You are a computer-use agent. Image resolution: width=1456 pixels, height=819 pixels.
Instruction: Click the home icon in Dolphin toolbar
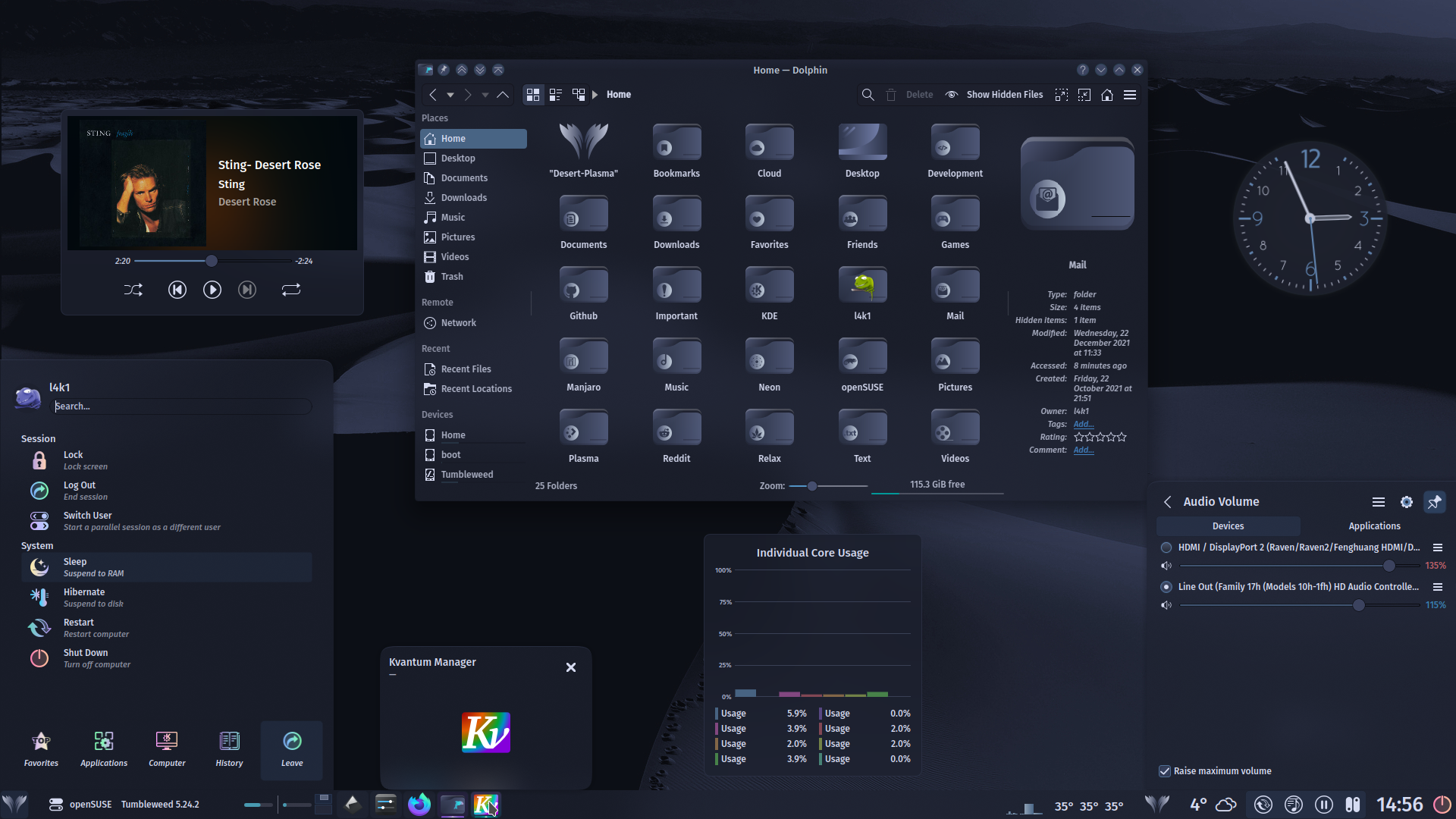[x=1107, y=95]
